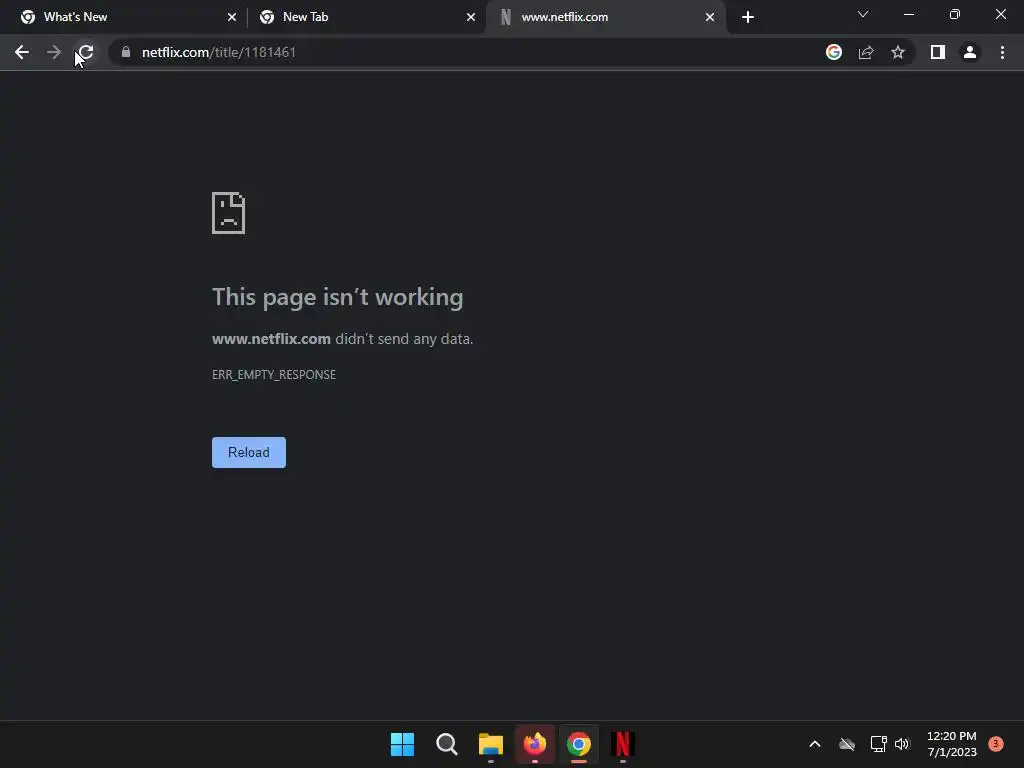The image size is (1024, 768).
Task: Restore down the Chrome window
Action: coord(955,14)
